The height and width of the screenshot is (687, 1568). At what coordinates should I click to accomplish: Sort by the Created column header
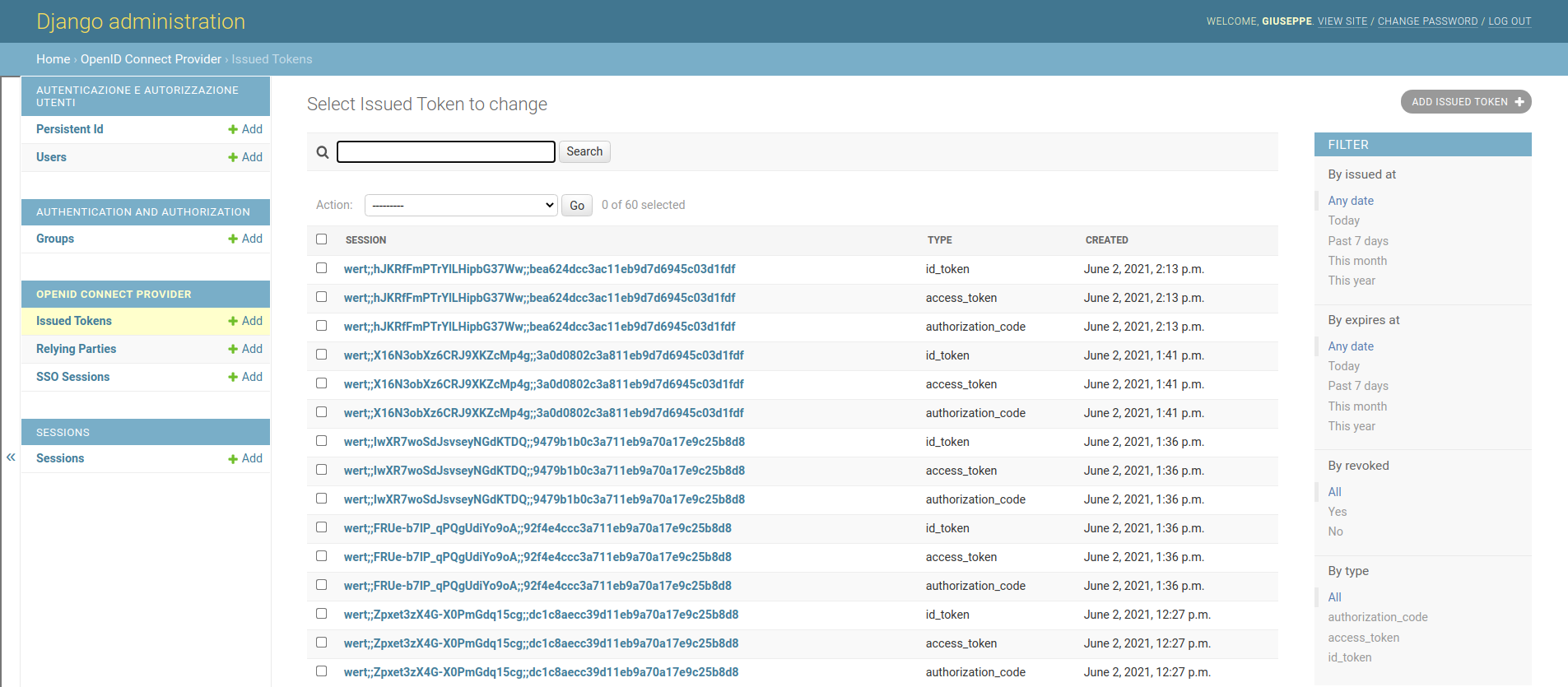point(1107,240)
